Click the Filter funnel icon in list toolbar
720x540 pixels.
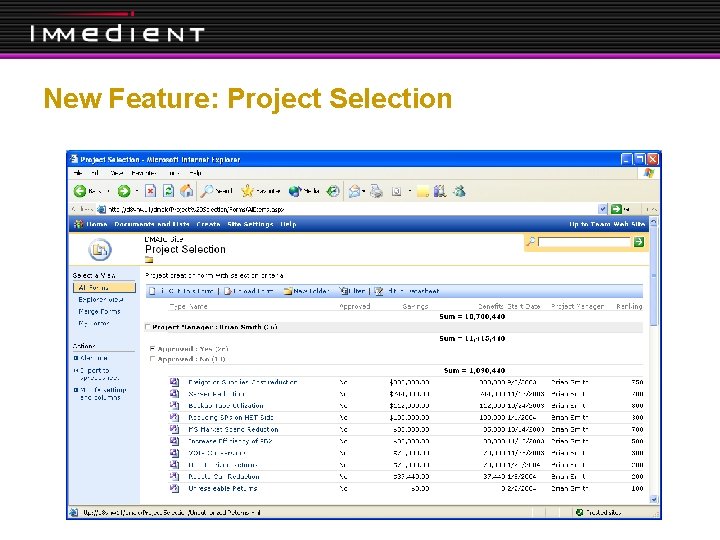coord(344,291)
